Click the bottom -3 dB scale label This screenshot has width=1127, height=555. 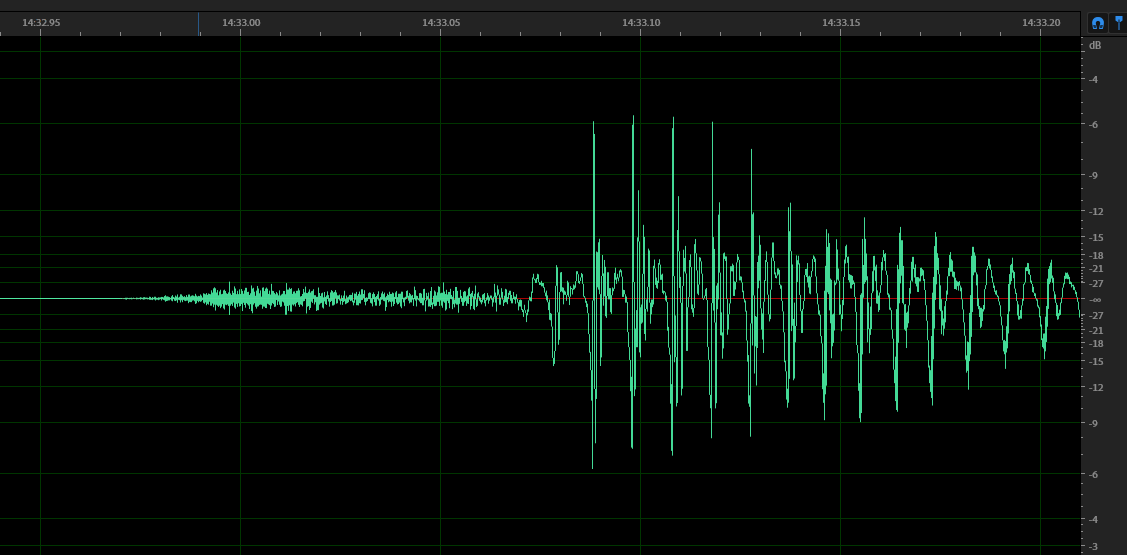[1094, 546]
